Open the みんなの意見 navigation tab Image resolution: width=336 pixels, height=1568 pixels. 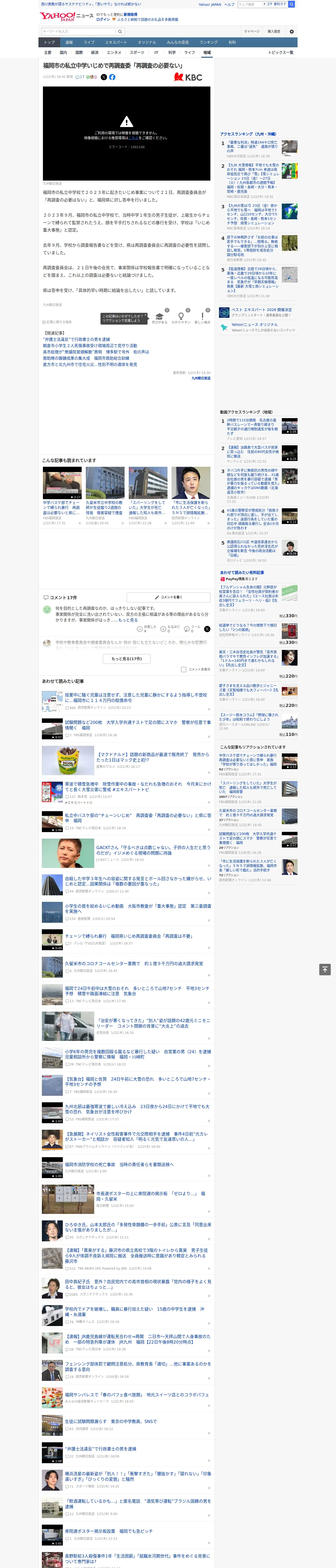click(x=178, y=43)
